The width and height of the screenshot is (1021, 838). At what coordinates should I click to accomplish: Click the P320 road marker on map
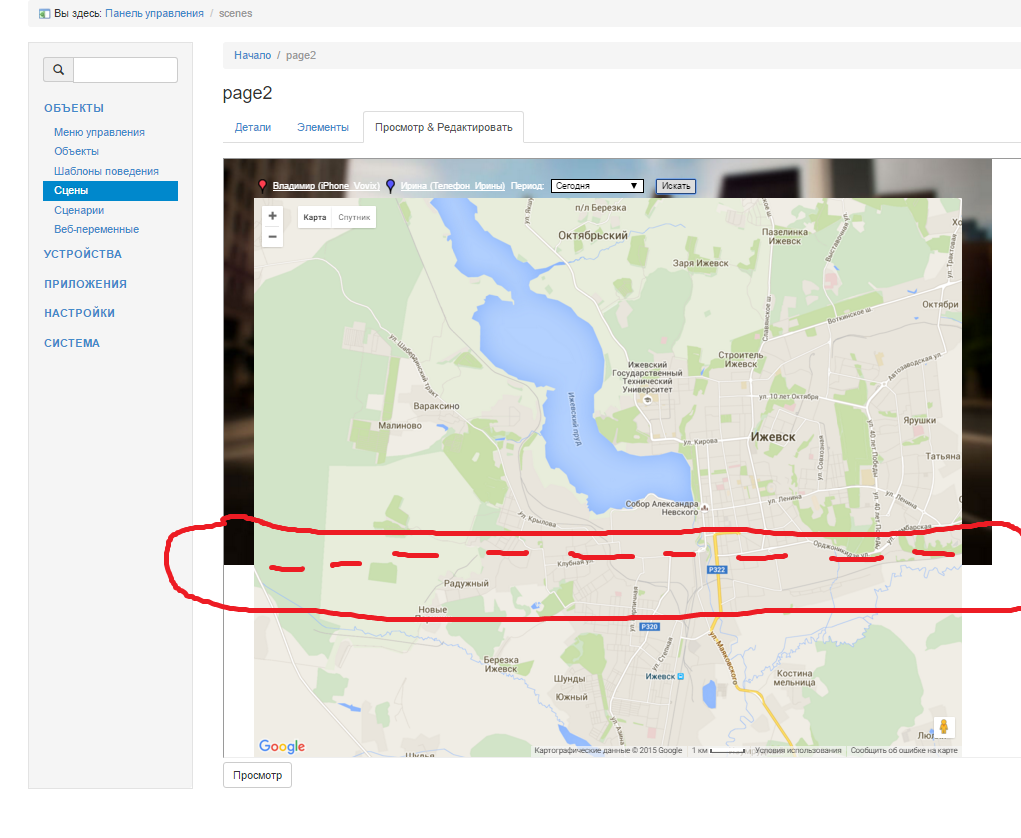pos(649,626)
